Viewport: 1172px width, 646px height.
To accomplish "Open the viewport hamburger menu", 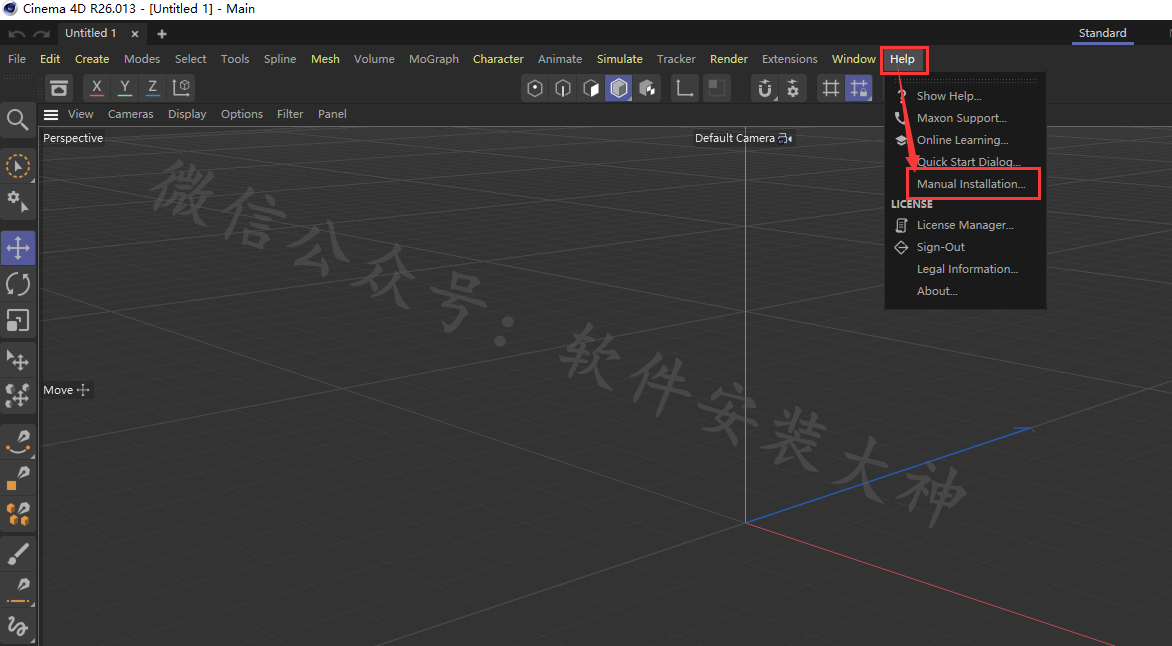I will coord(51,114).
